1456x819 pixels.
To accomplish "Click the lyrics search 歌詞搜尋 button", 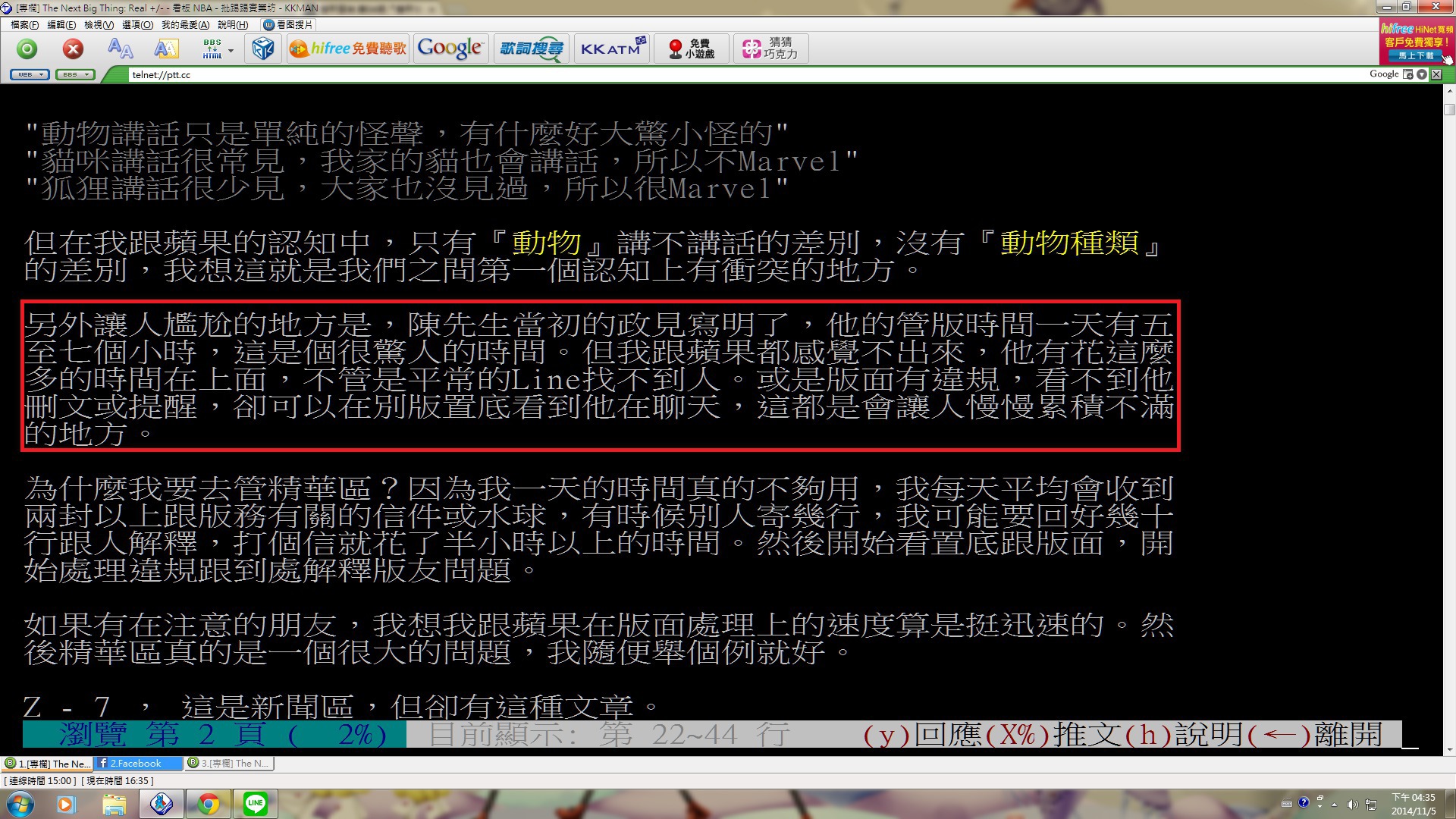I will coord(531,49).
